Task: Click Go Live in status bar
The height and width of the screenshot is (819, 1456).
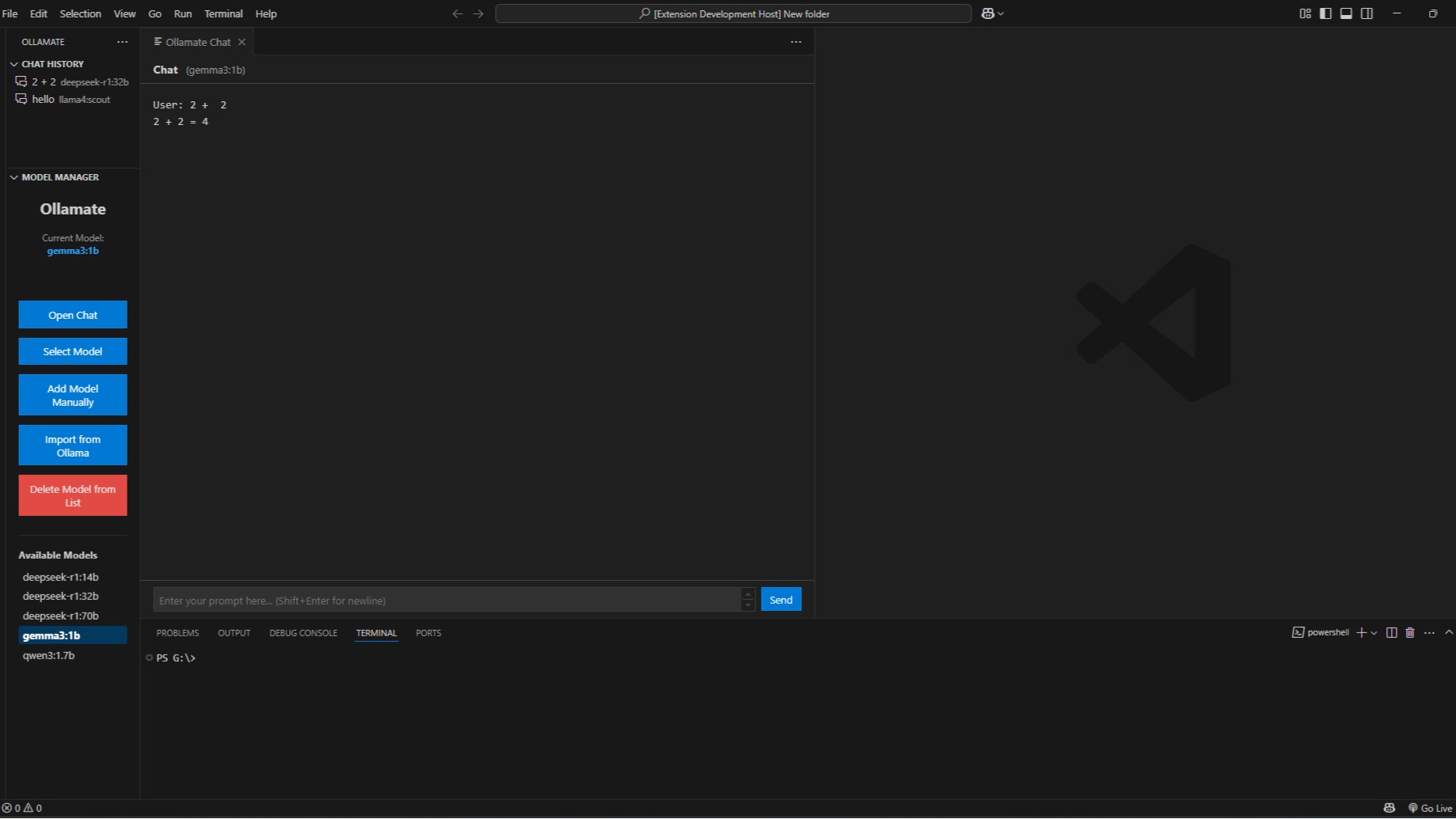Action: tap(1430, 808)
